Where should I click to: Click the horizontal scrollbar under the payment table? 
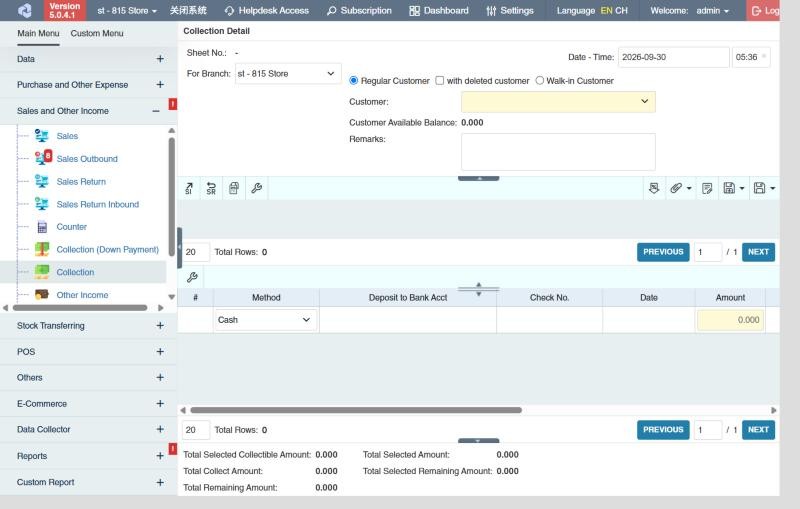click(356, 410)
